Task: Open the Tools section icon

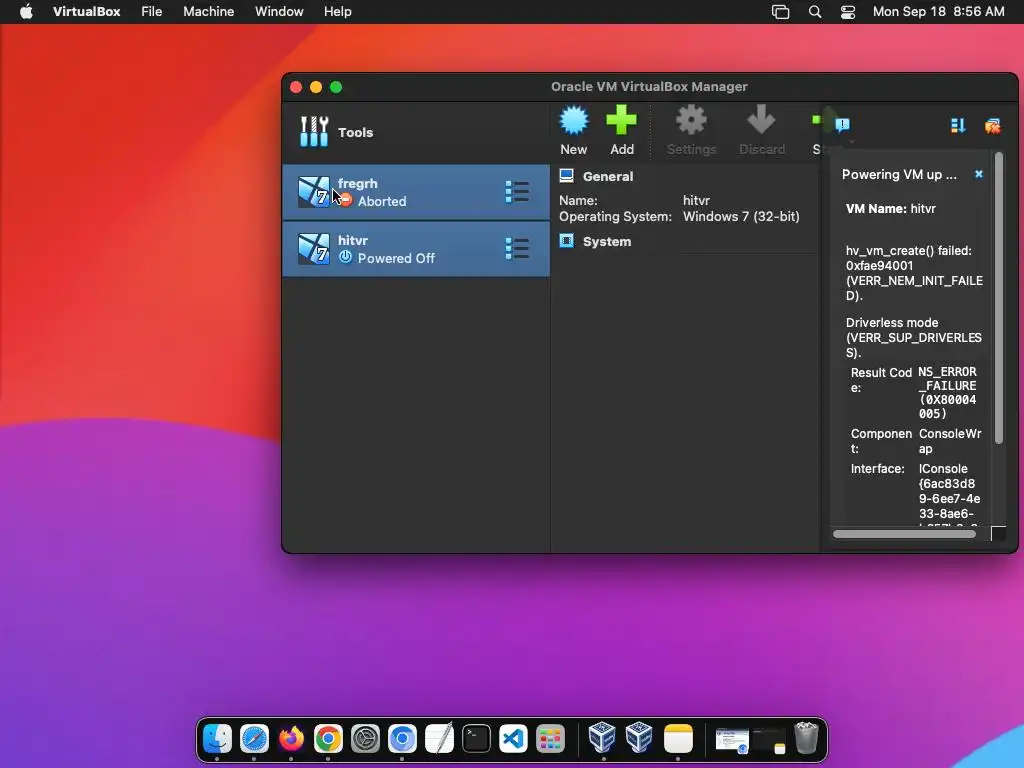Action: click(x=314, y=131)
